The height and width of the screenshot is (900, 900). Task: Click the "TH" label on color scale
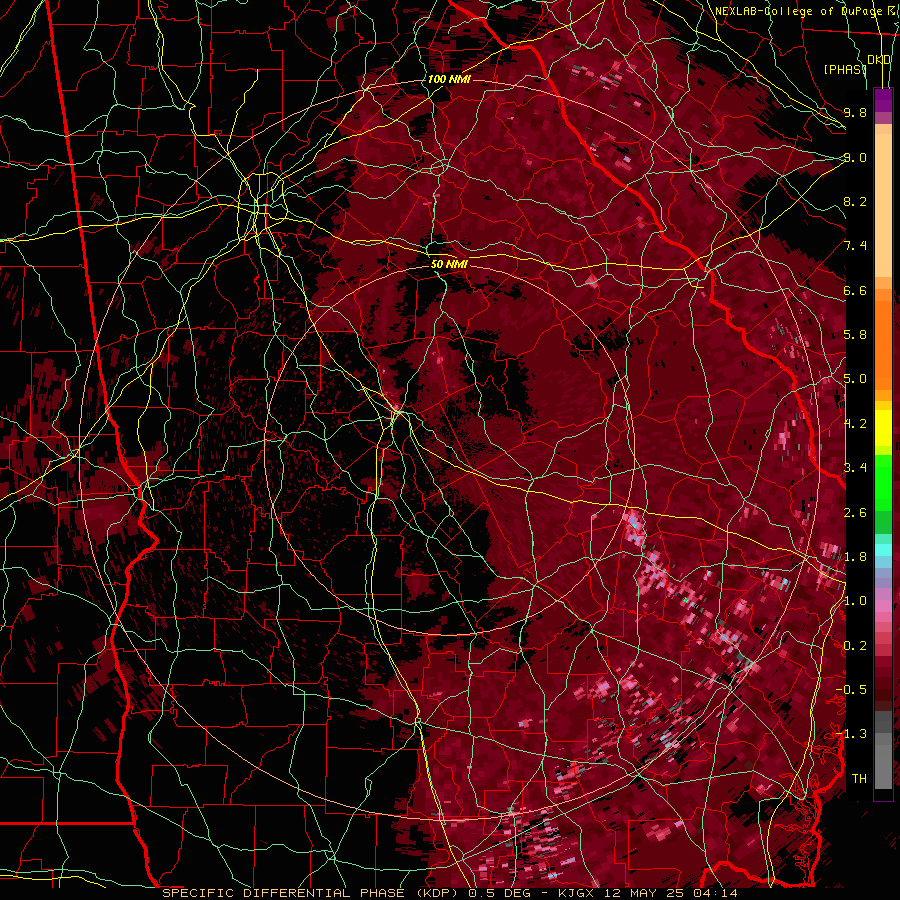[859, 778]
